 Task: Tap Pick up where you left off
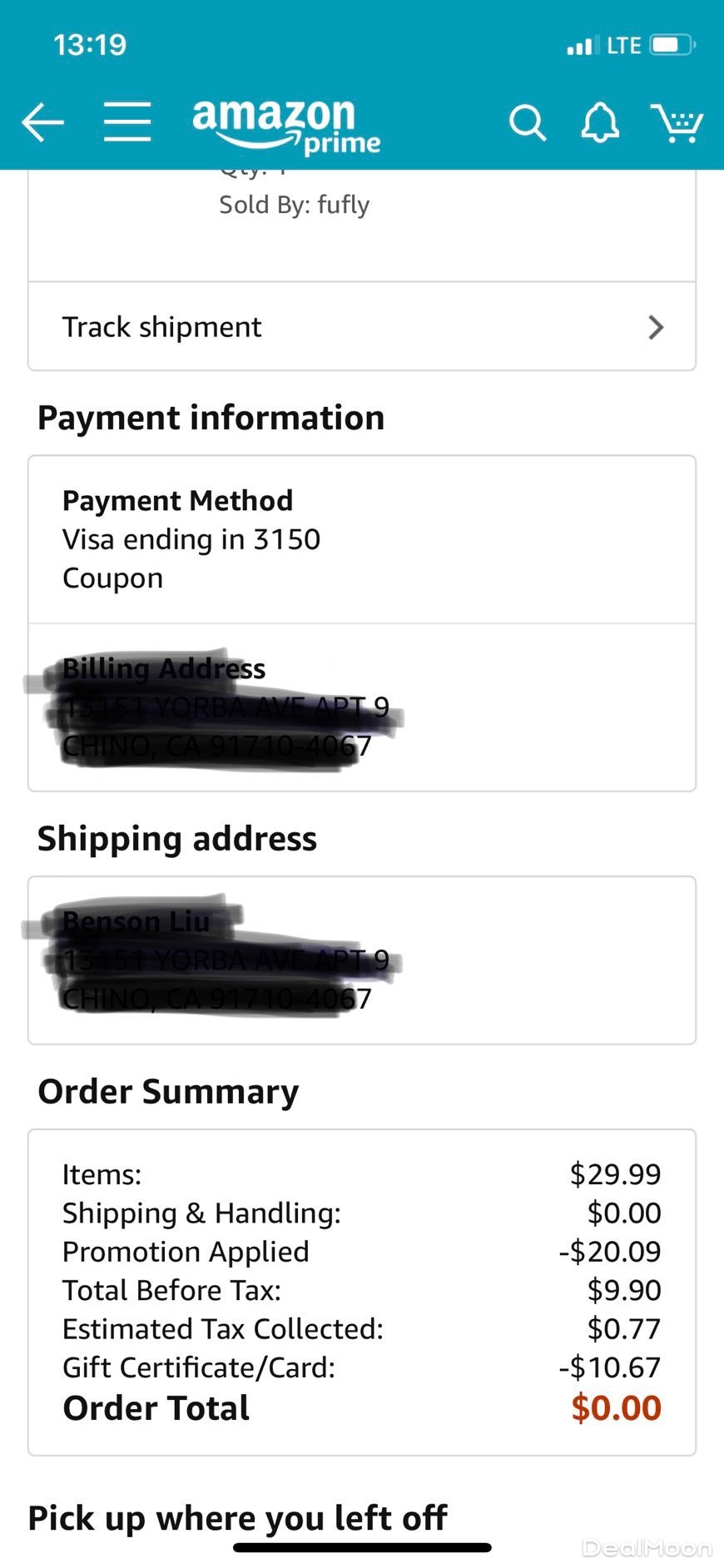237,1518
